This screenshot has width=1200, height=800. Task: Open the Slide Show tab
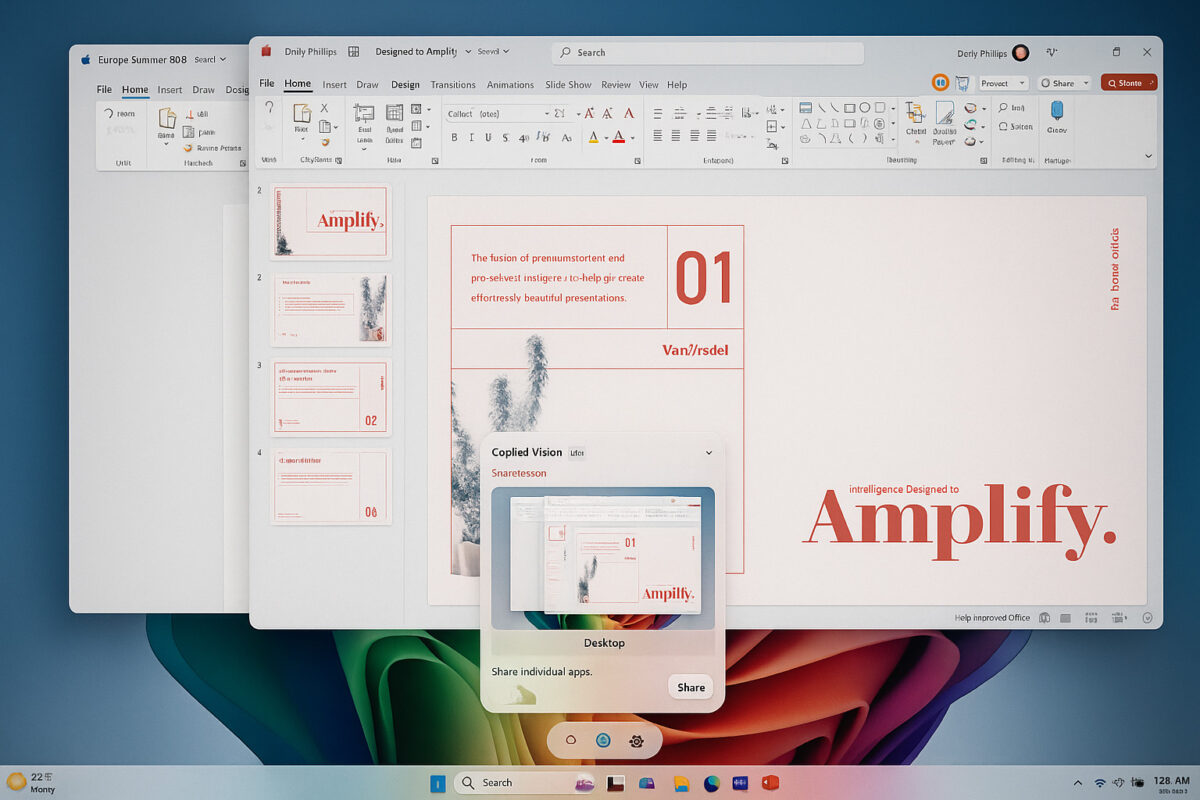(x=568, y=85)
